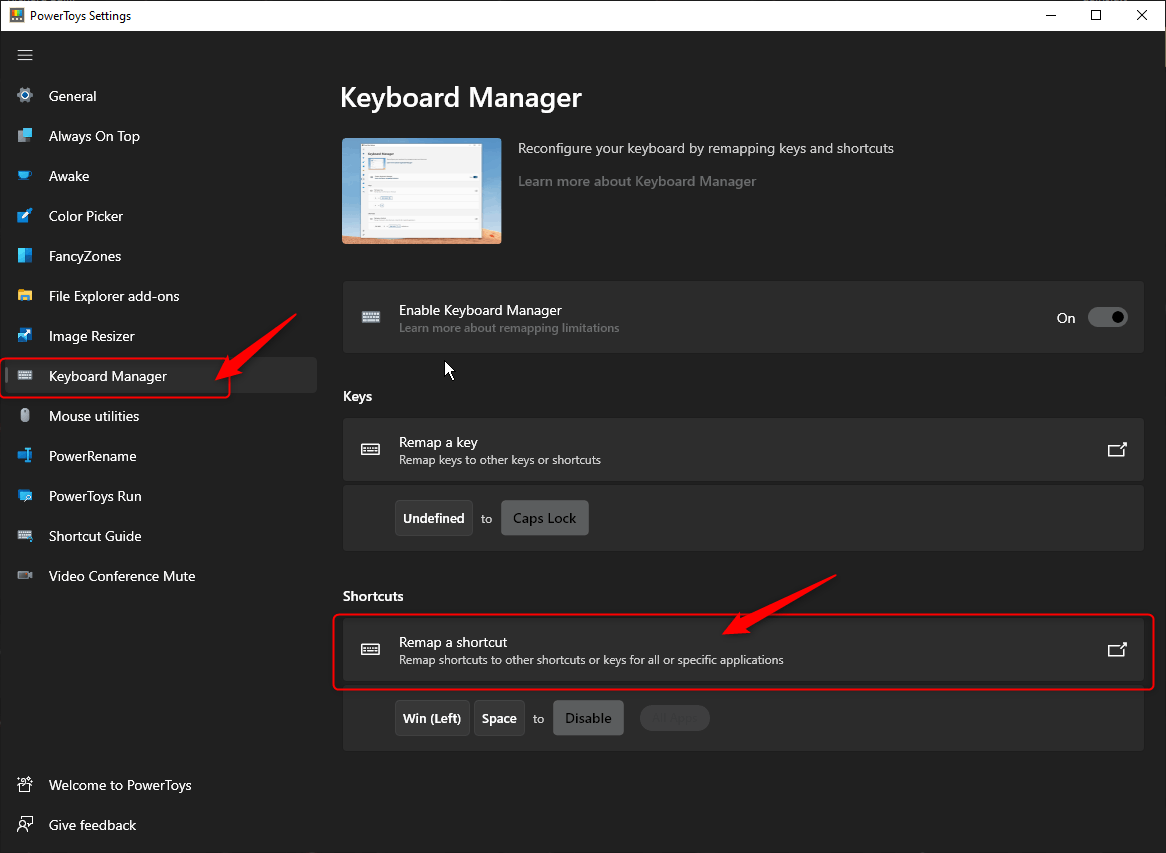
Task: Turn off the Enable Keyboard Manager switch
Action: point(1107,318)
